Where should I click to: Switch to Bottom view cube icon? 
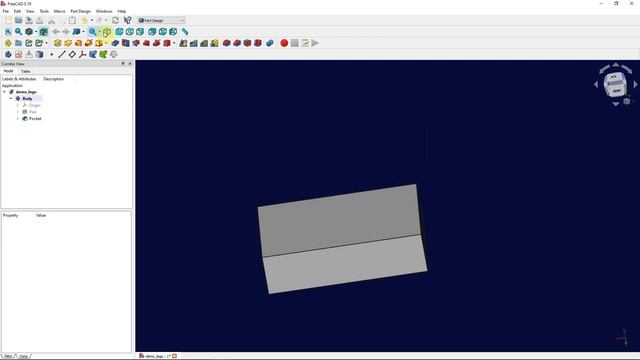click(x=162, y=31)
